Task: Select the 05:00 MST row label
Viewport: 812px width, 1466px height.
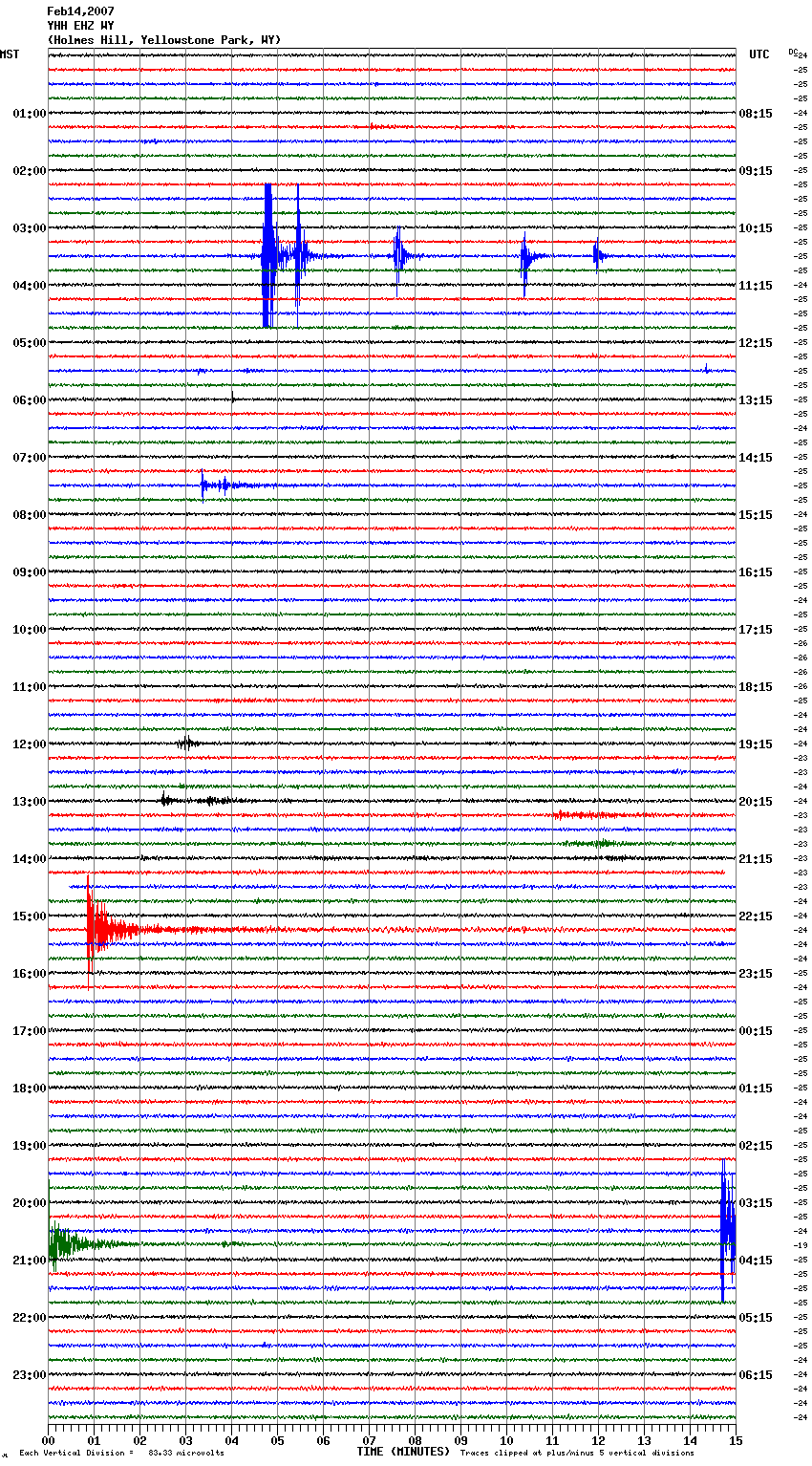Action: pos(30,343)
